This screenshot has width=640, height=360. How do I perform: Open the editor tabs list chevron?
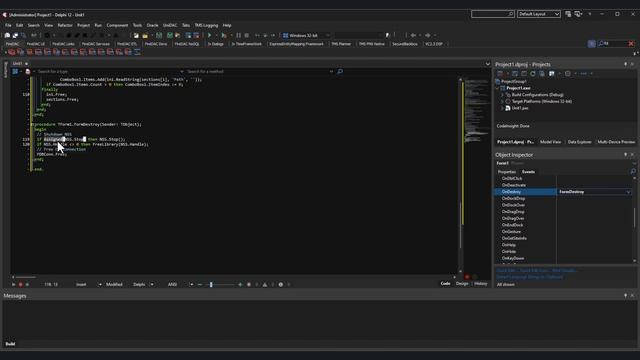pyautogui.click(x=487, y=64)
